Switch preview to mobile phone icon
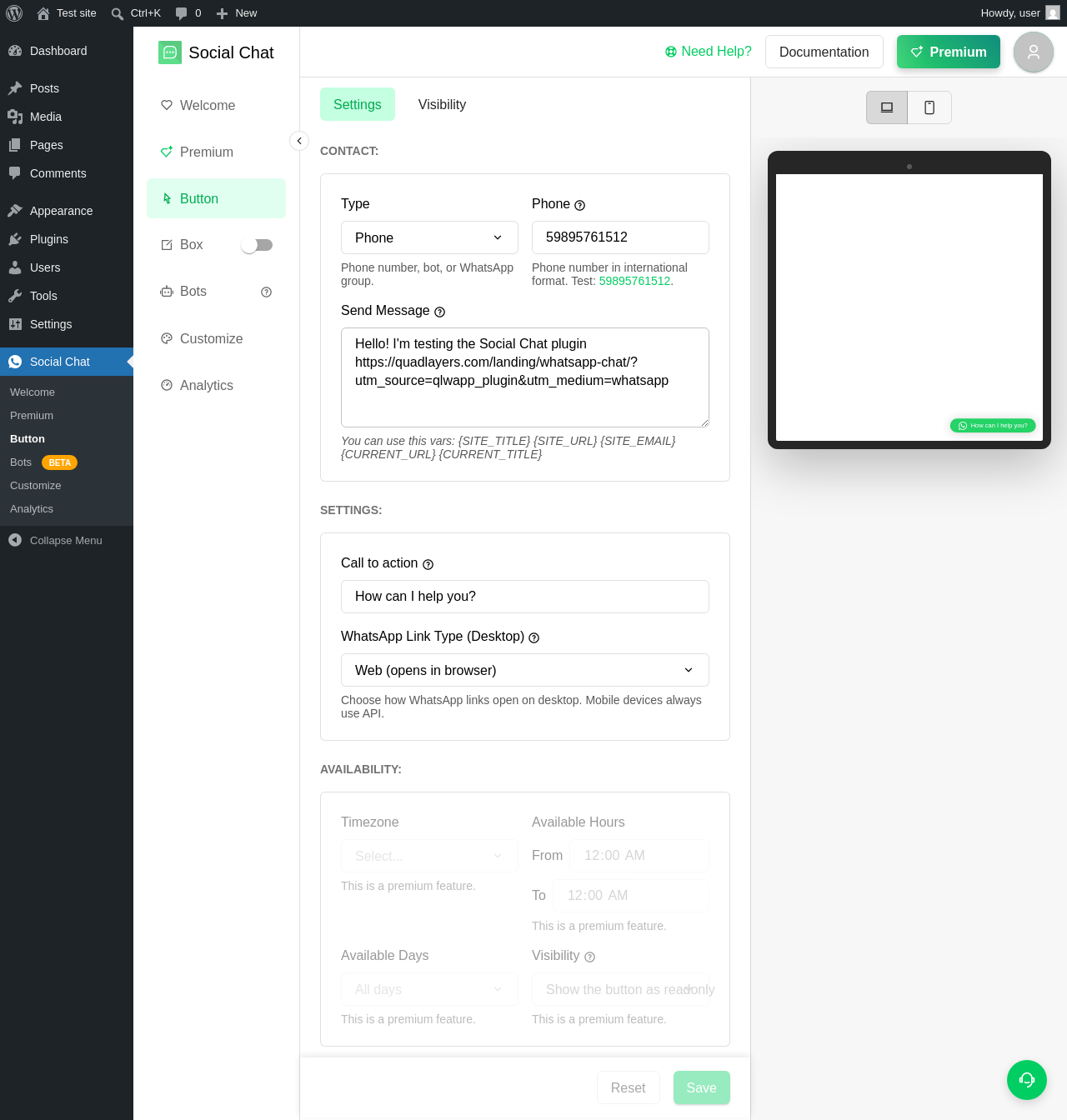Viewport: 1067px width, 1120px height. pos(929,107)
